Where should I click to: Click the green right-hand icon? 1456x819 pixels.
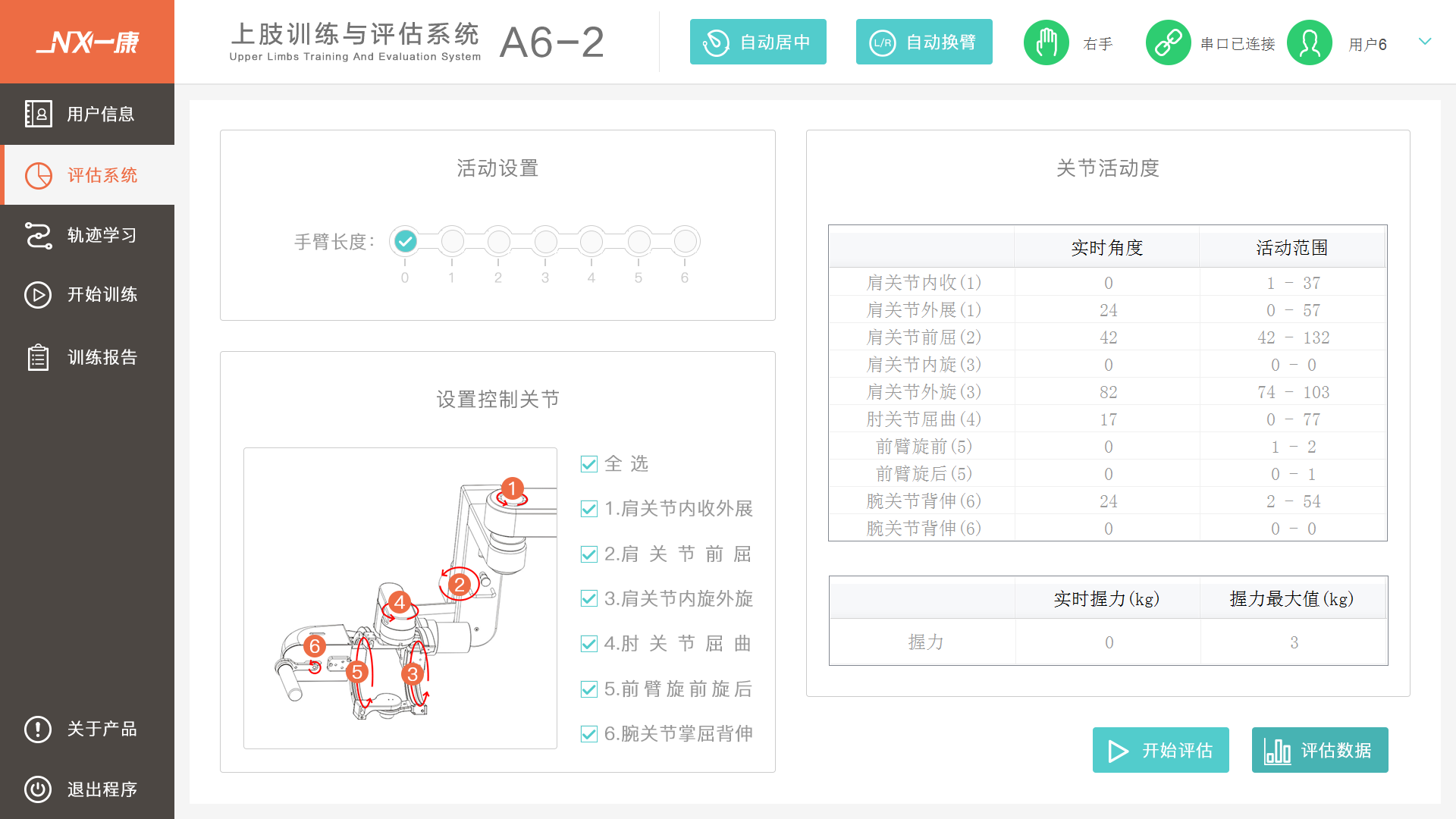pos(1046,42)
